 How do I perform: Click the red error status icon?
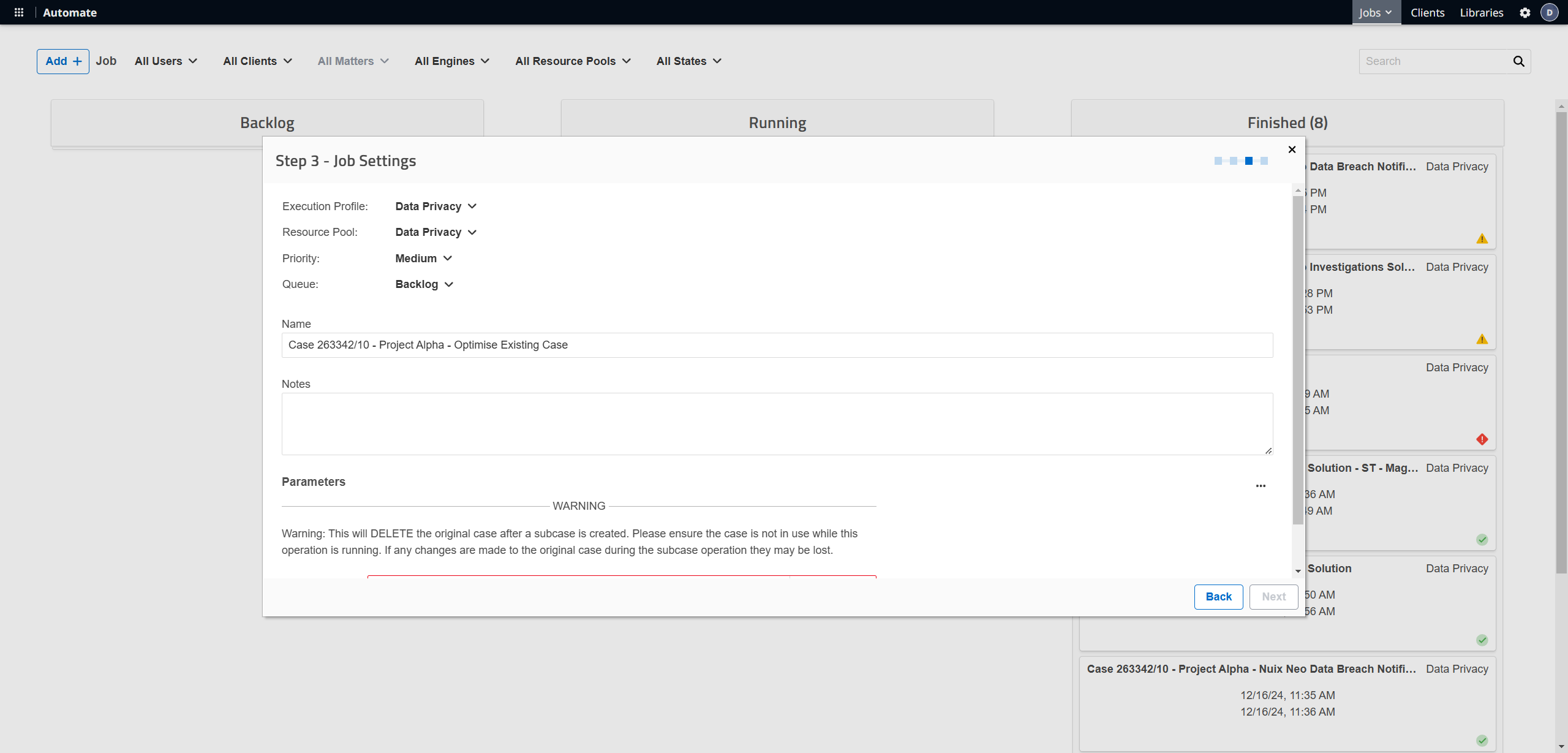[1482, 439]
